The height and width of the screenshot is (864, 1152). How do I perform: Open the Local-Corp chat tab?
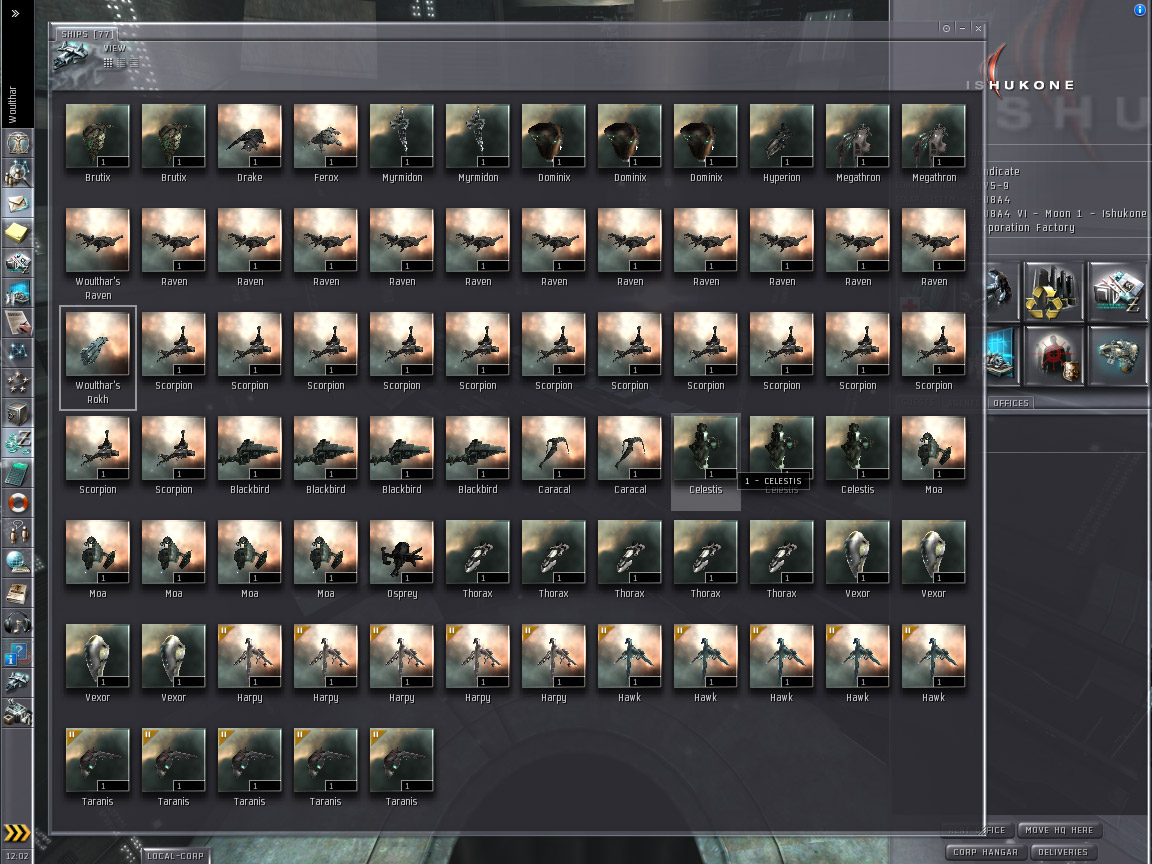pos(175,856)
